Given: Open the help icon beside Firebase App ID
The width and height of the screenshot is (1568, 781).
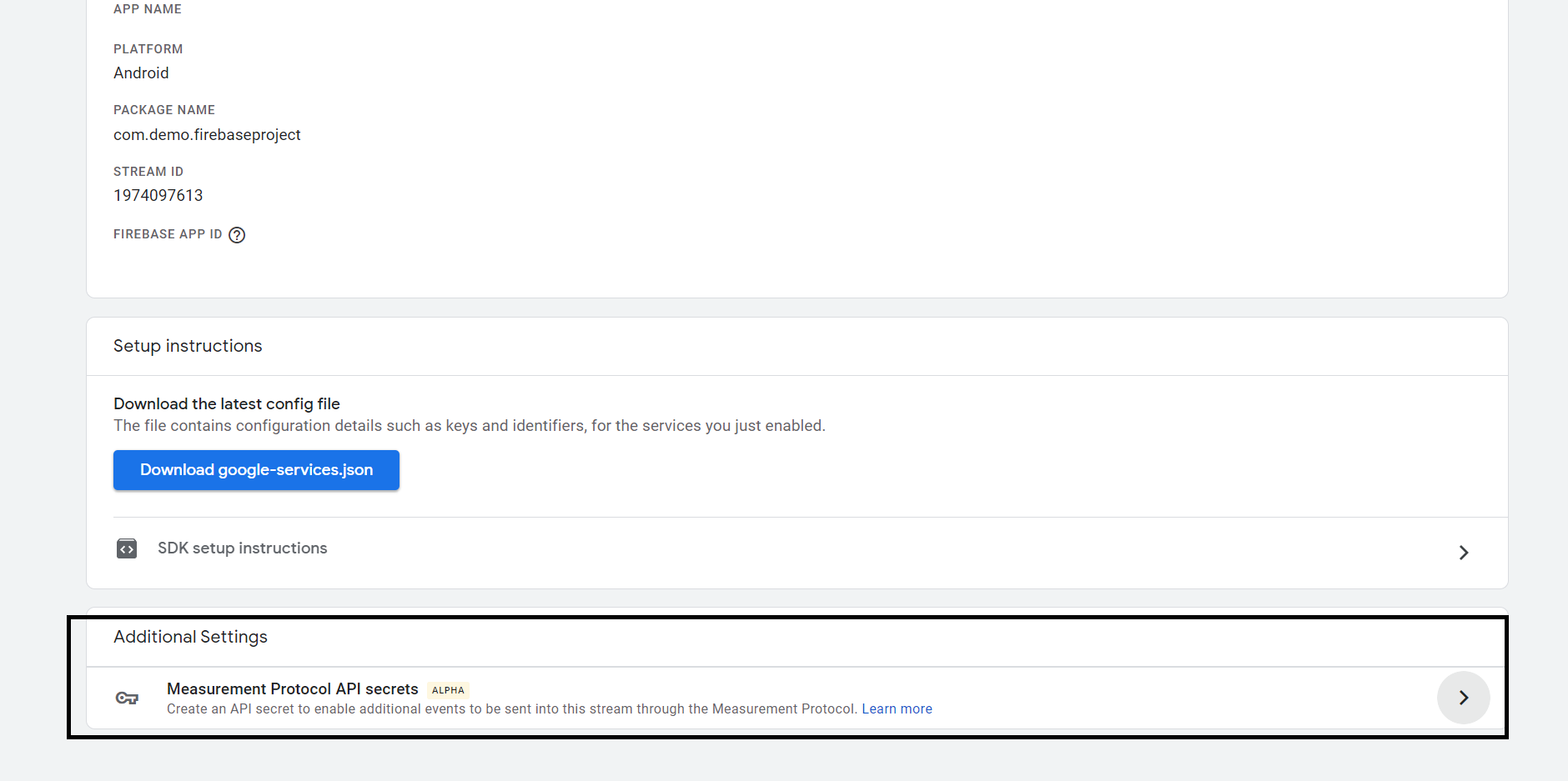Looking at the screenshot, I should [237, 235].
